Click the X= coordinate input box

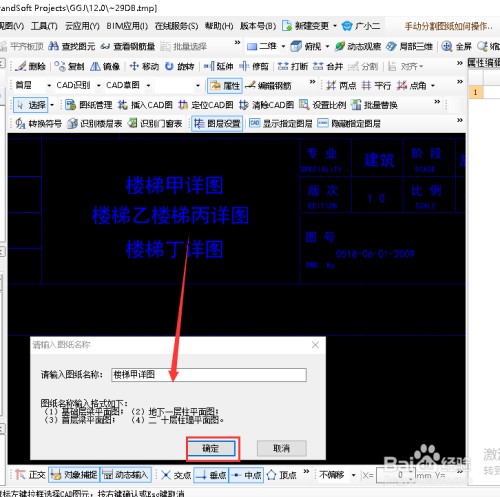click(x=396, y=475)
